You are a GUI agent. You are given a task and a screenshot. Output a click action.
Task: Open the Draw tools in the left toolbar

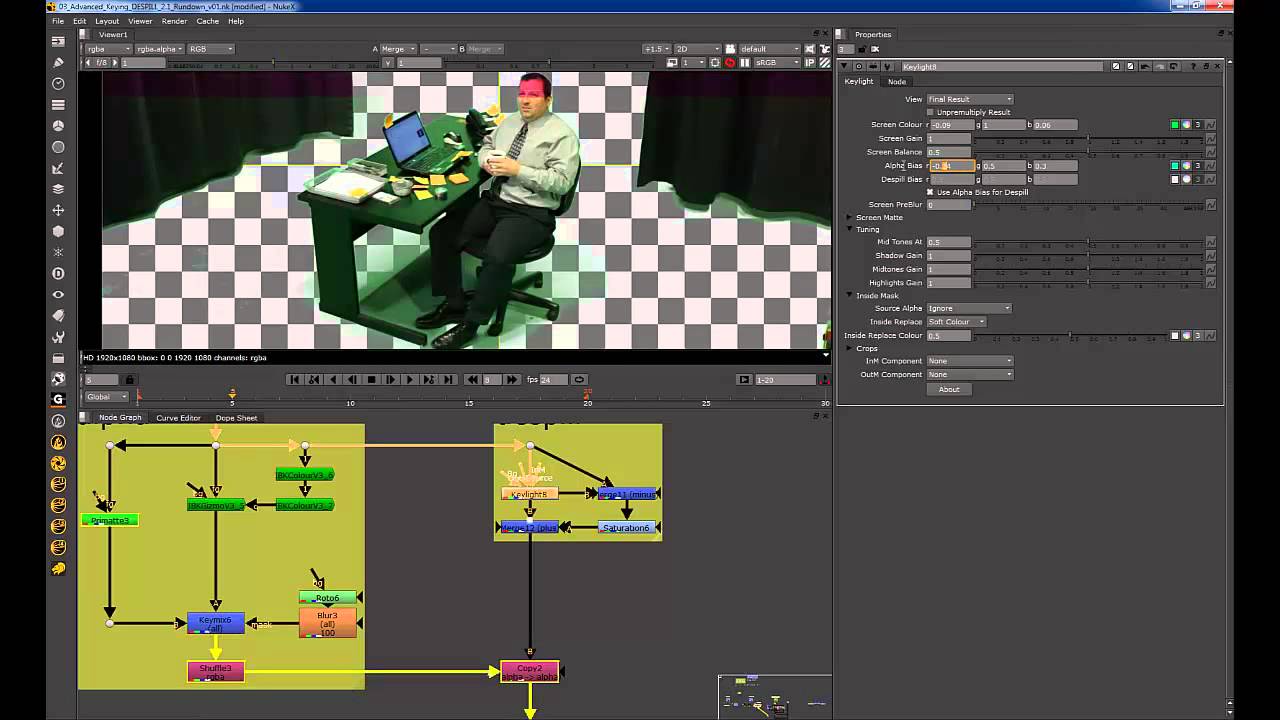click(x=58, y=63)
